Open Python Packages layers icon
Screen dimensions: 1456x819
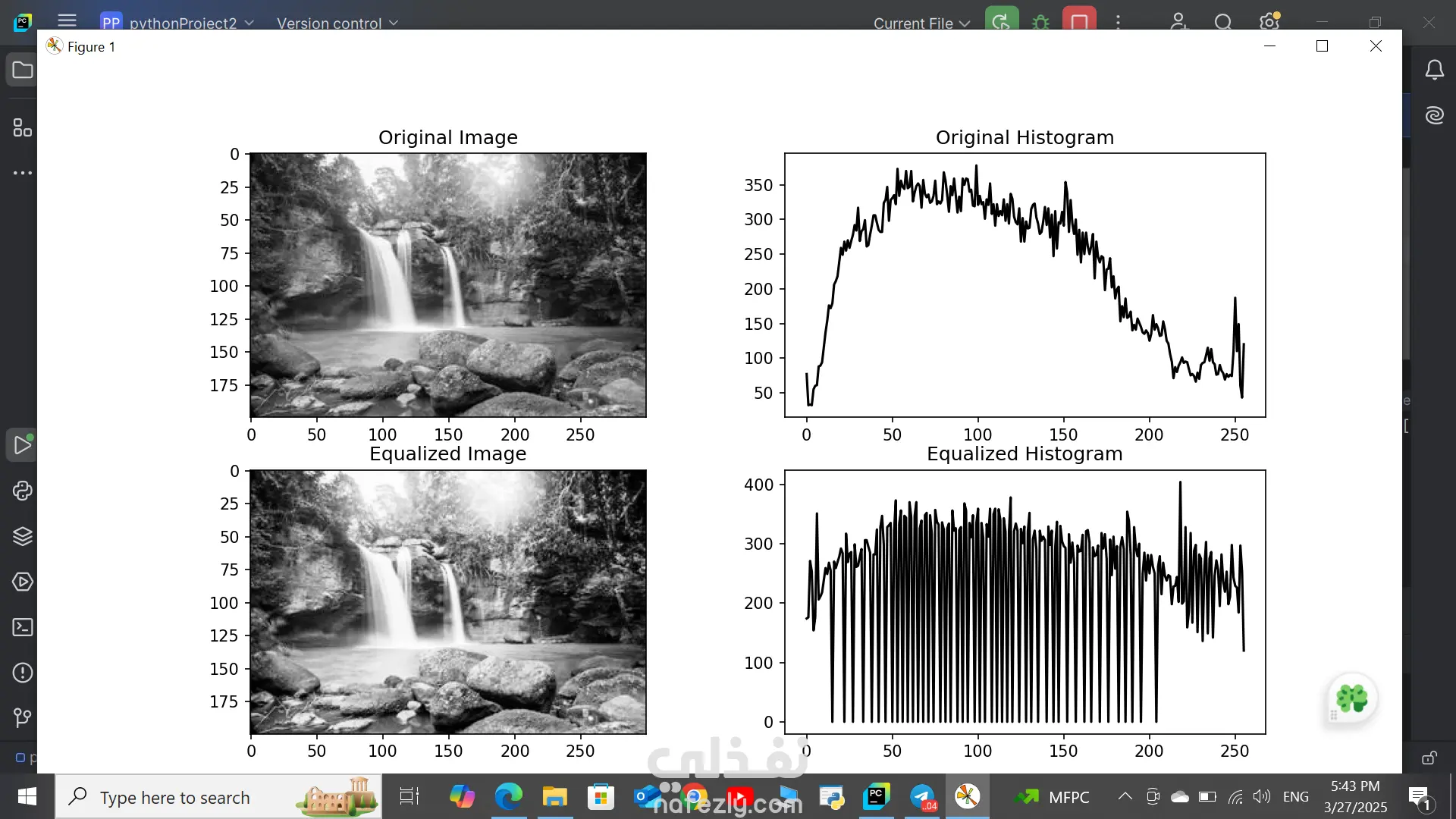[23, 536]
